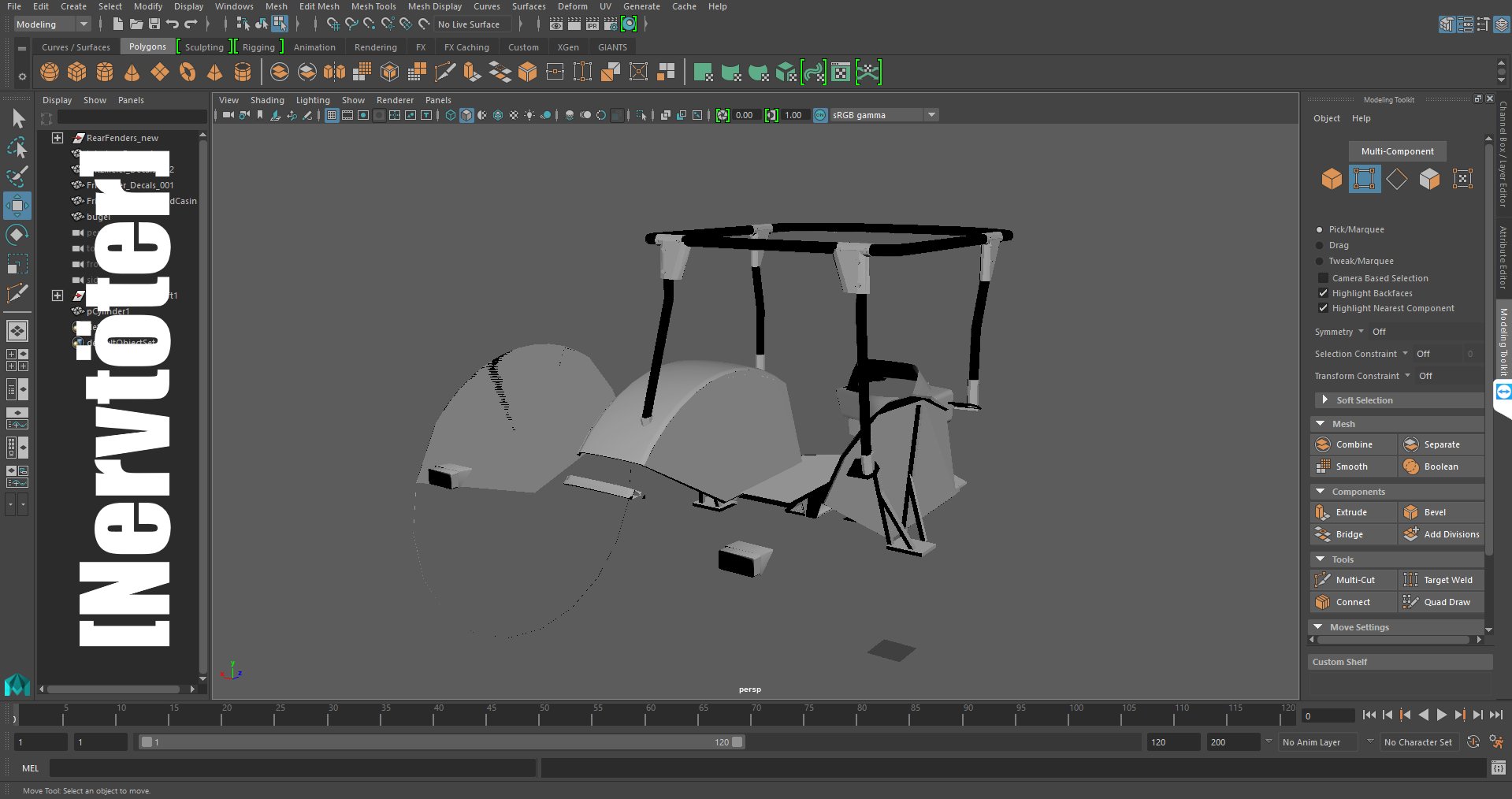Expand the RearFenders_new outliner node
Image resolution: width=1512 pixels, height=799 pixels.
pyautogui.click(x=58, y=138)
